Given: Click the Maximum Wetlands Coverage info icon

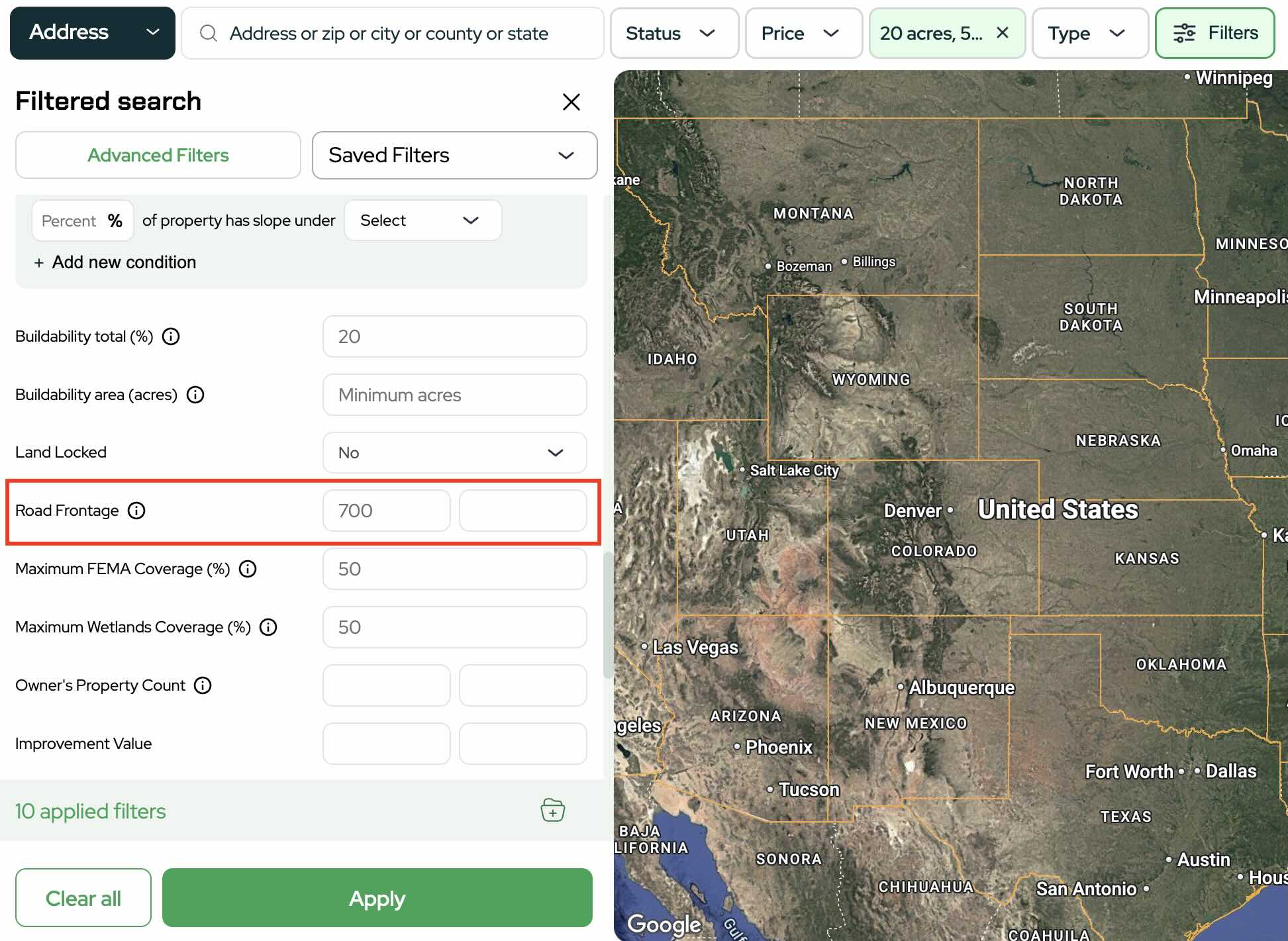Looking at the screenshot, I should tap(268, 627).
